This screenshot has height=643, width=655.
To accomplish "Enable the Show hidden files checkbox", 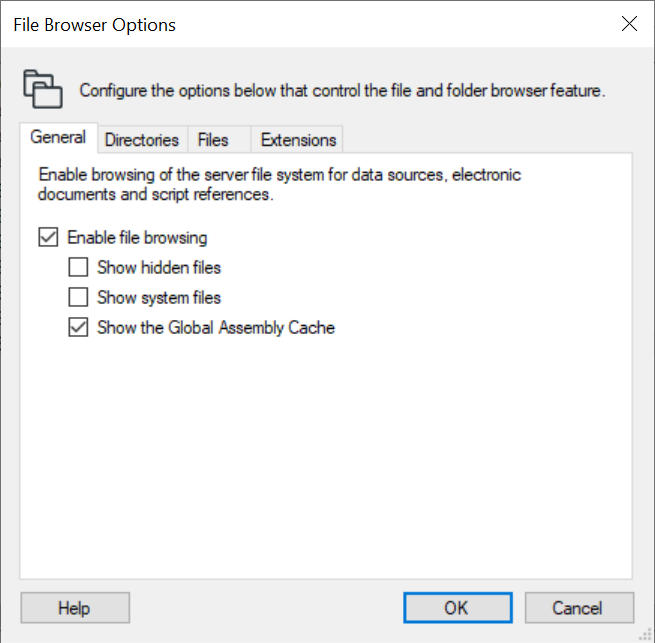I will pos(78,268).
